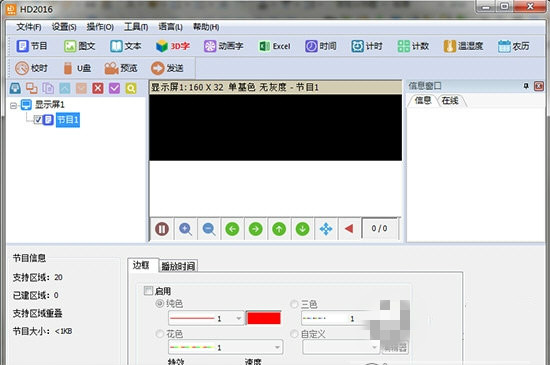Add a 时间 clock area
The image size is (550, 365).
pyautogui.click(x=320, y=46)
